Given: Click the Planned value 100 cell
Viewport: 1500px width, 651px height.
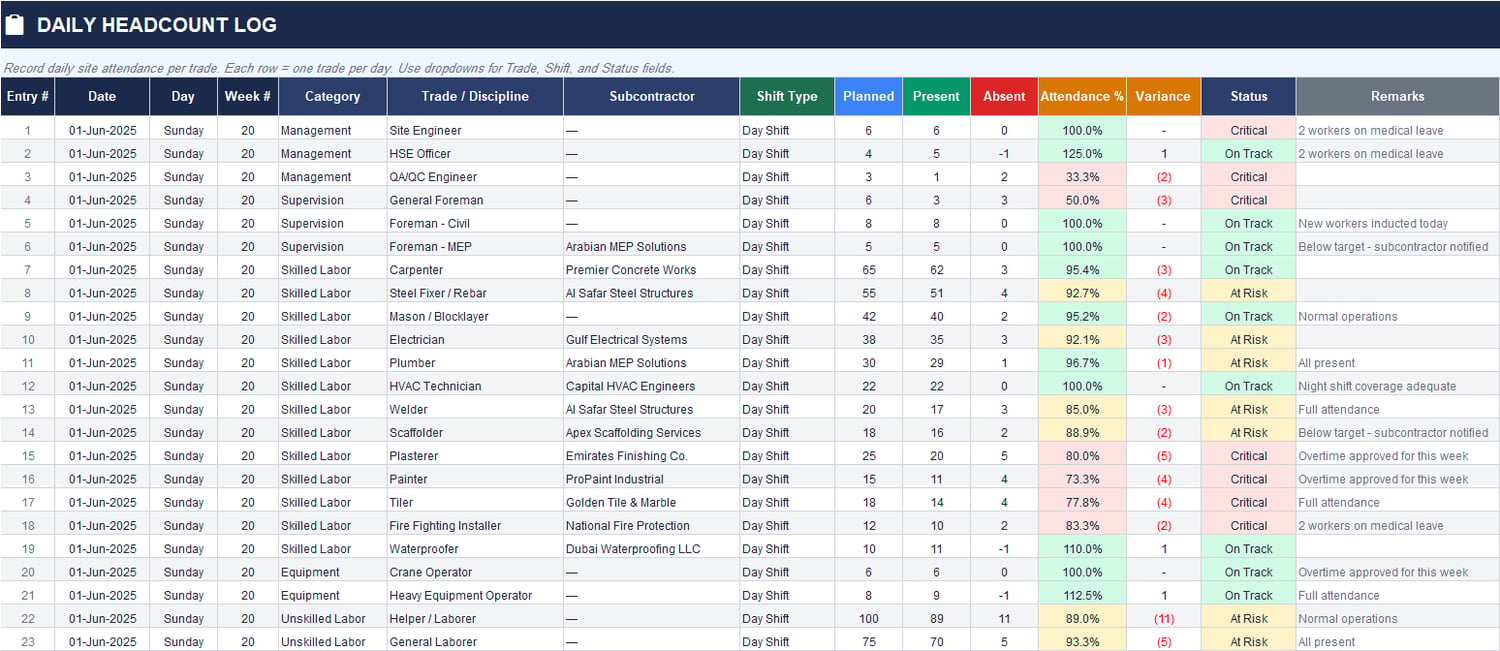Looking at the screenshot, I should click(869, 619).
